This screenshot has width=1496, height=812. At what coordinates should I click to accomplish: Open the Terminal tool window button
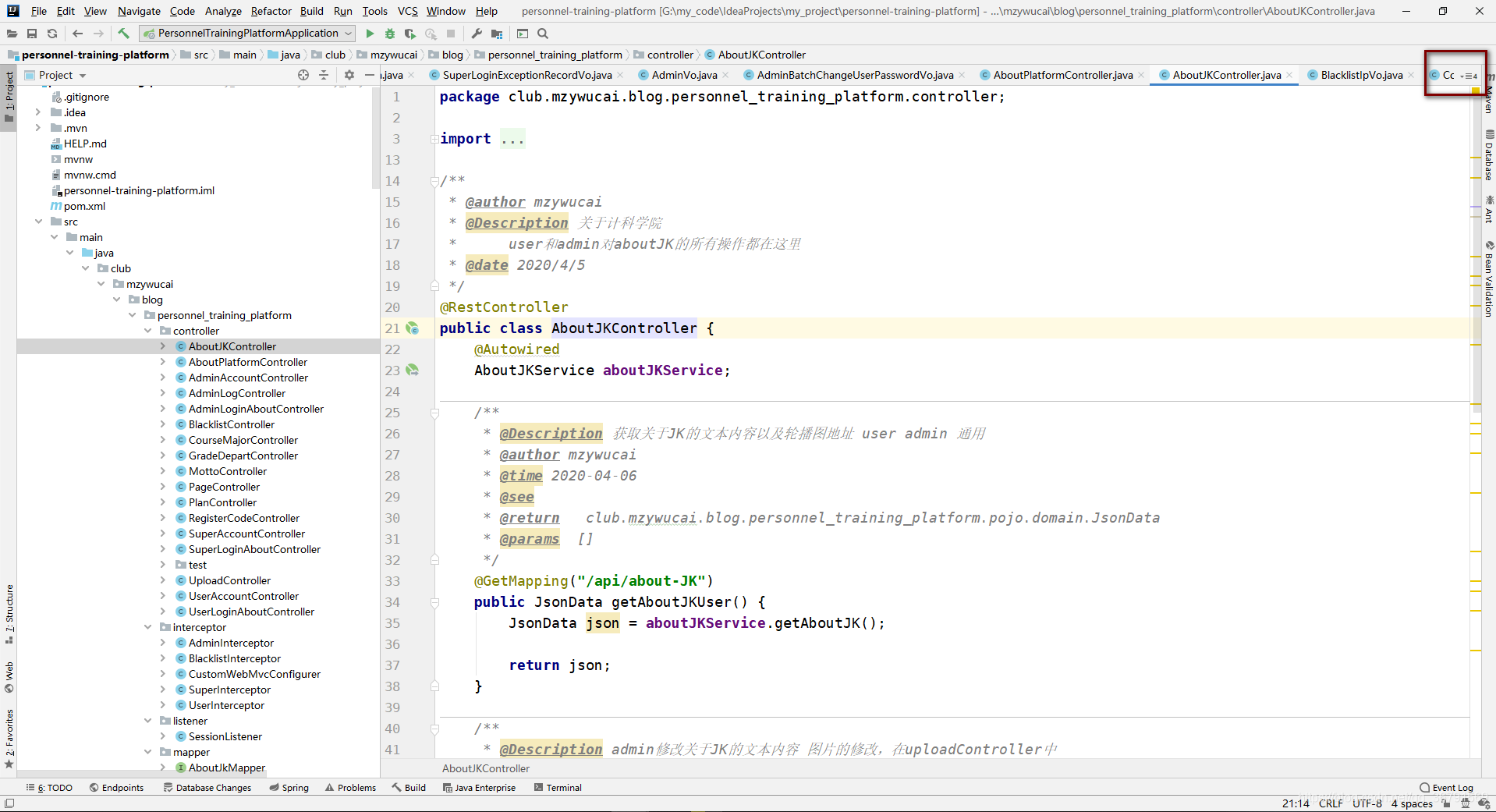558,788
